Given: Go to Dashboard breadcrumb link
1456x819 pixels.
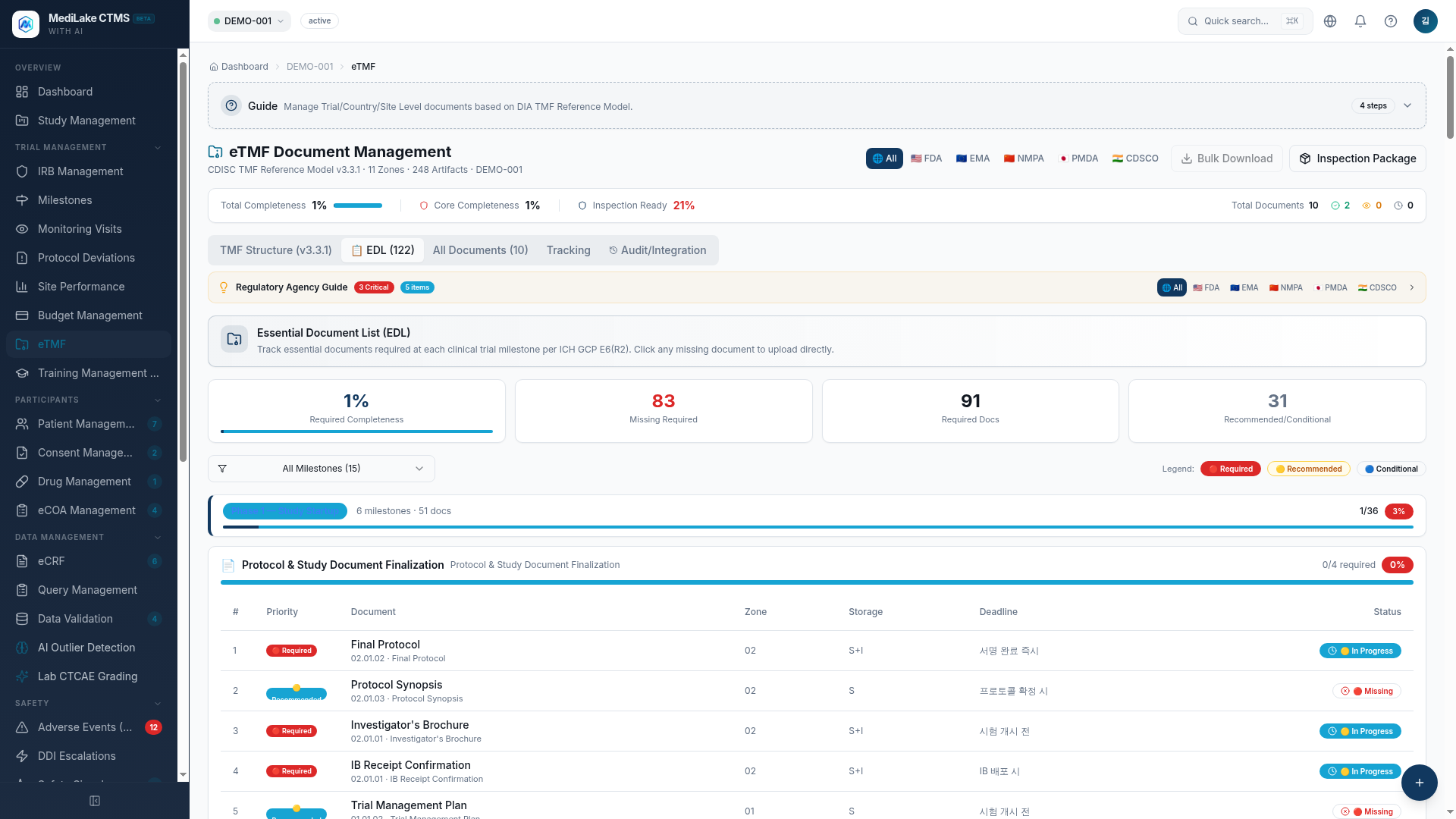Looking at the screenshot, I should coord(239,67).
